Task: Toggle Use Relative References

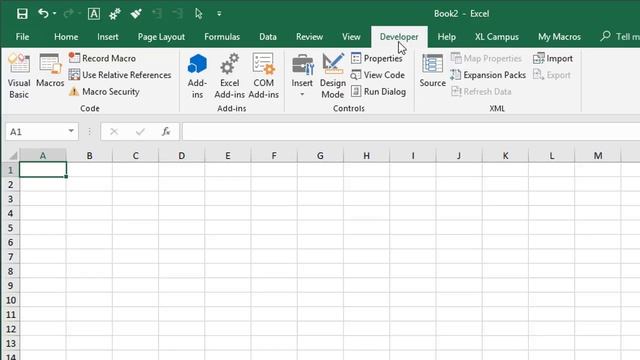Action: [x=120, y=75]
